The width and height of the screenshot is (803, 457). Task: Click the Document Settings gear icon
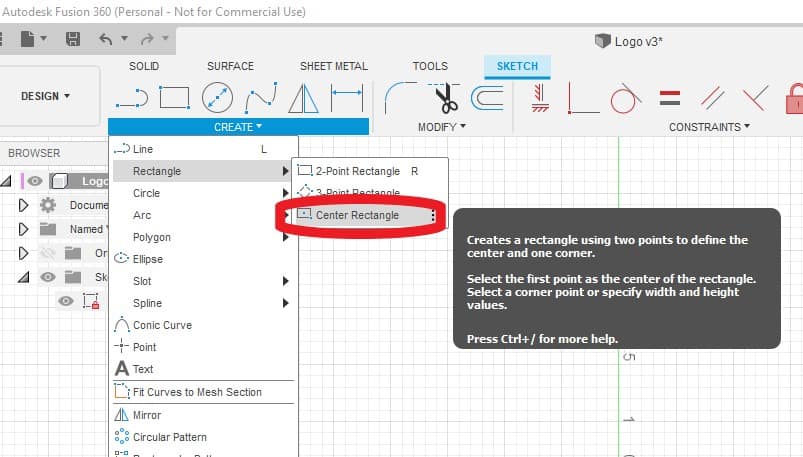(x=48, y=205)
